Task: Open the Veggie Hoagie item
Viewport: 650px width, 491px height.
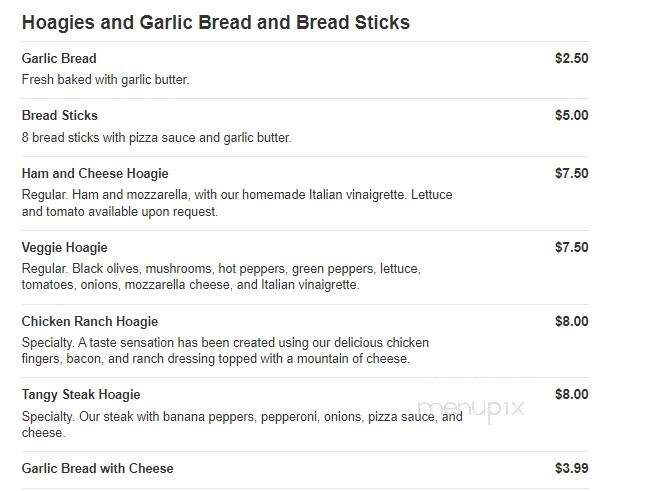Action: (64, 248)
